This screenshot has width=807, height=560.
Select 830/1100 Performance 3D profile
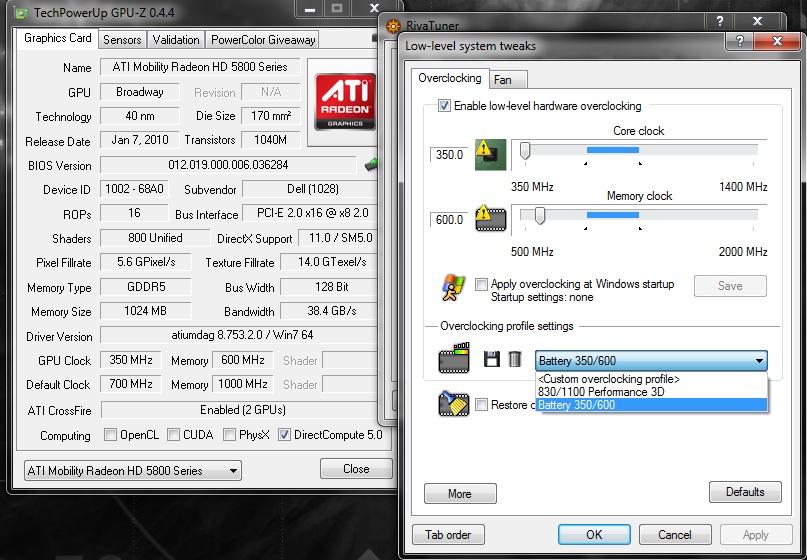pyautogui.click(x=652, y=392)
